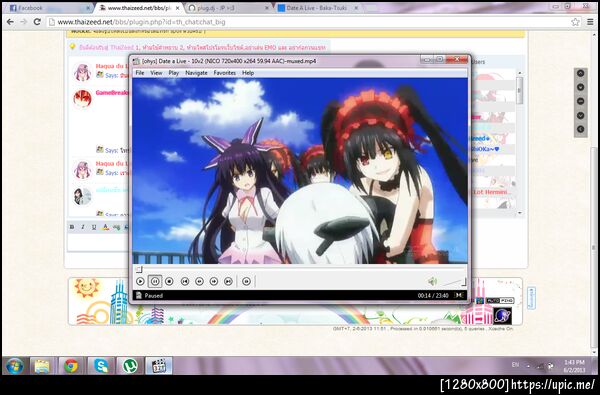The width and height of the screenshot is (600, 395).
Task: Toggle bold in the chat editor toolbar
Action: pos(72,227)
